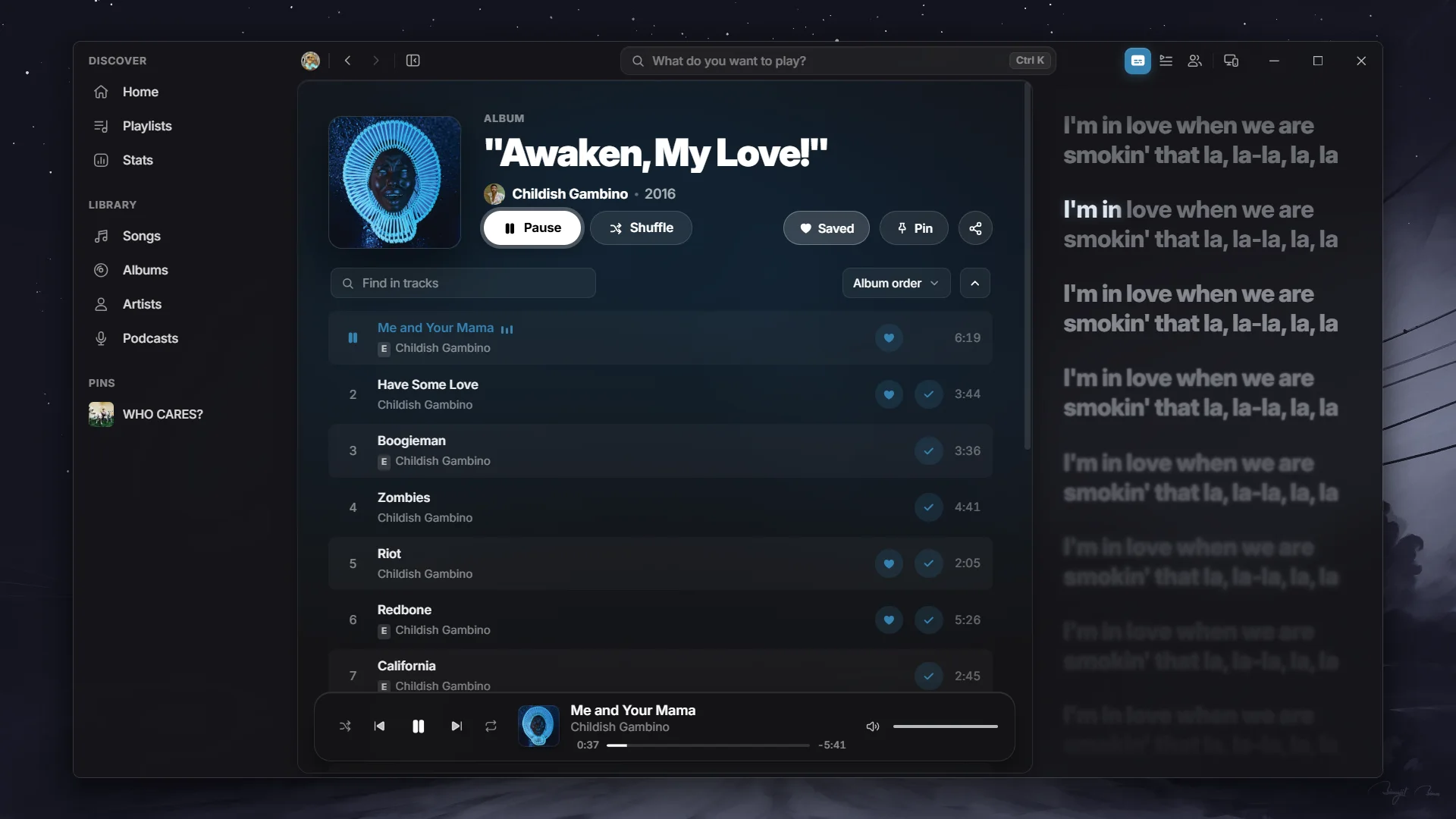Toggle shuffle in the player bar
1456x819 pixels.
[x=345, y=726]
